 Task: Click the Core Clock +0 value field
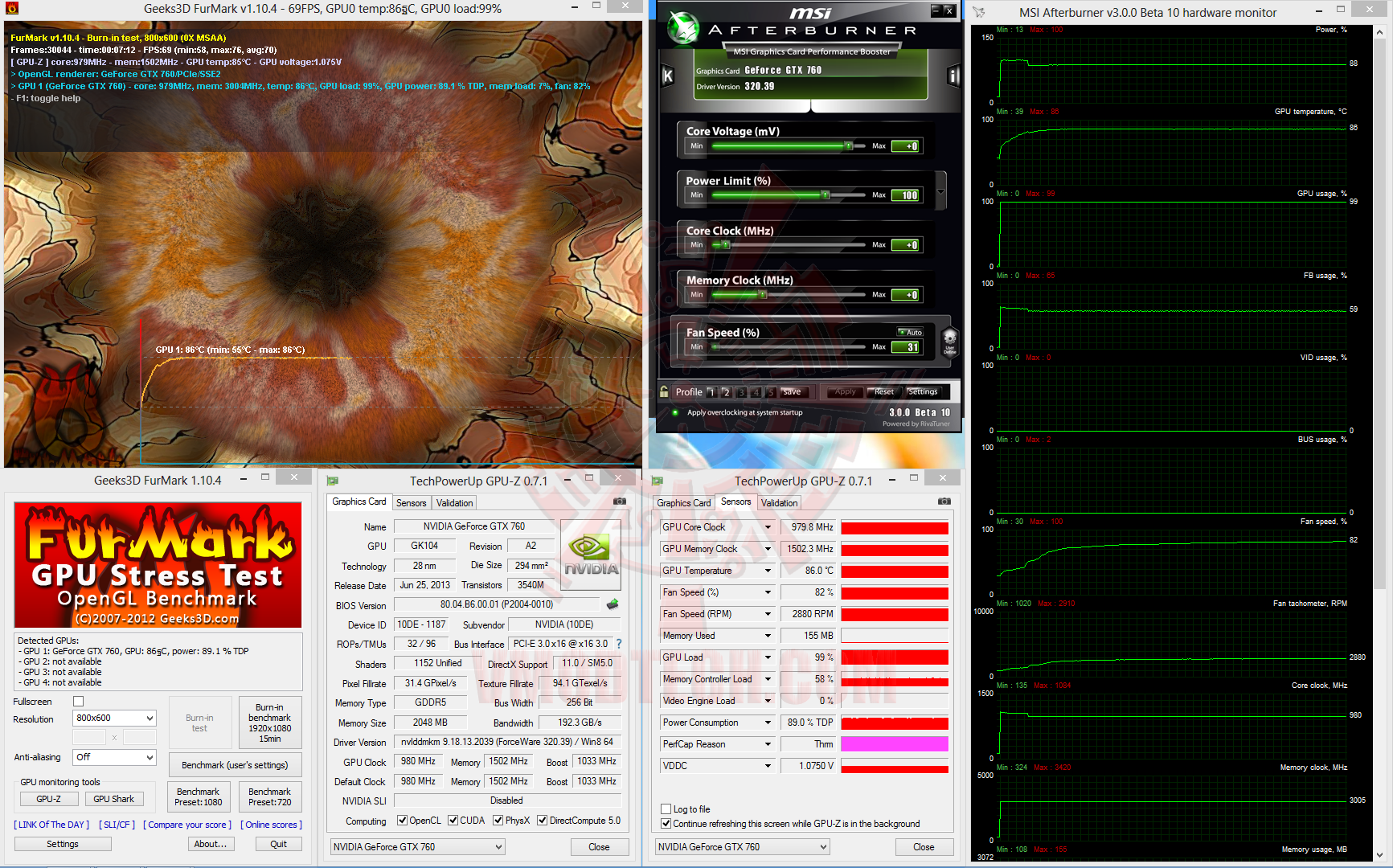(x=906, y=245)
